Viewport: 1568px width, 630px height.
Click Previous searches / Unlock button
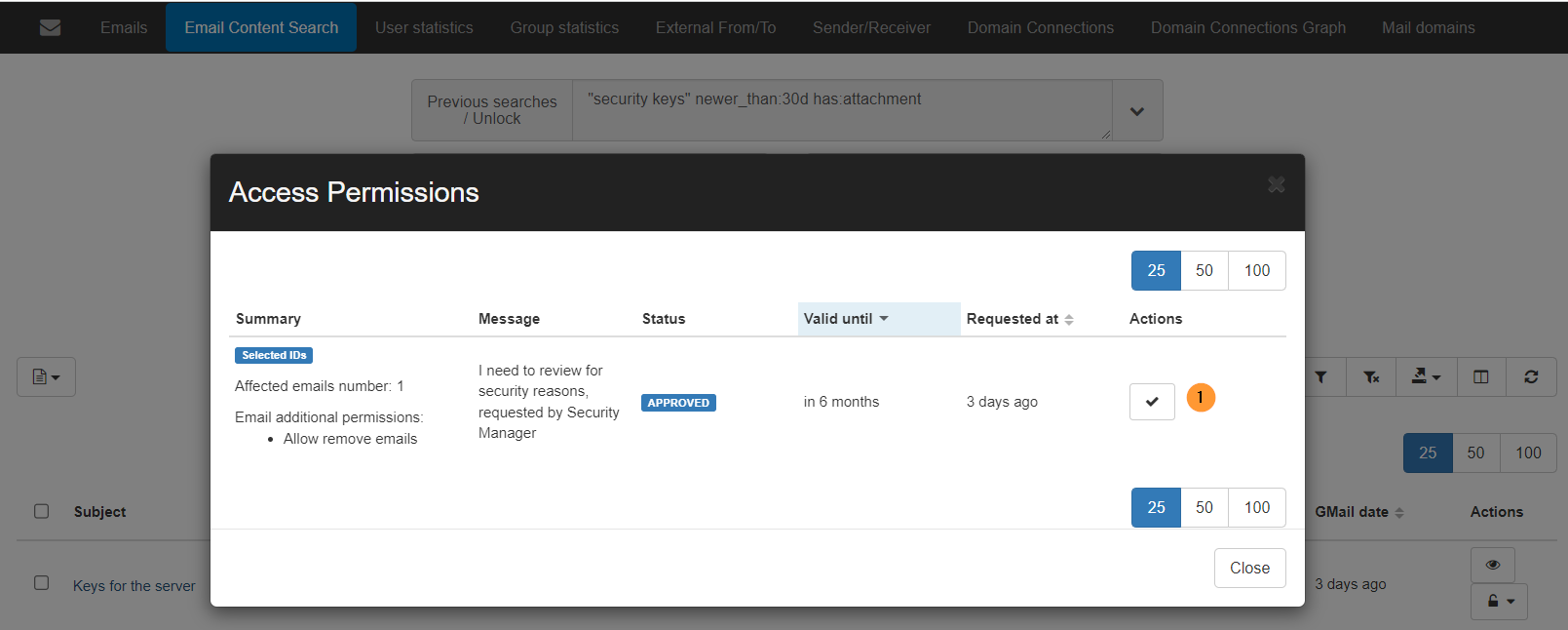[x=492, y=110]
